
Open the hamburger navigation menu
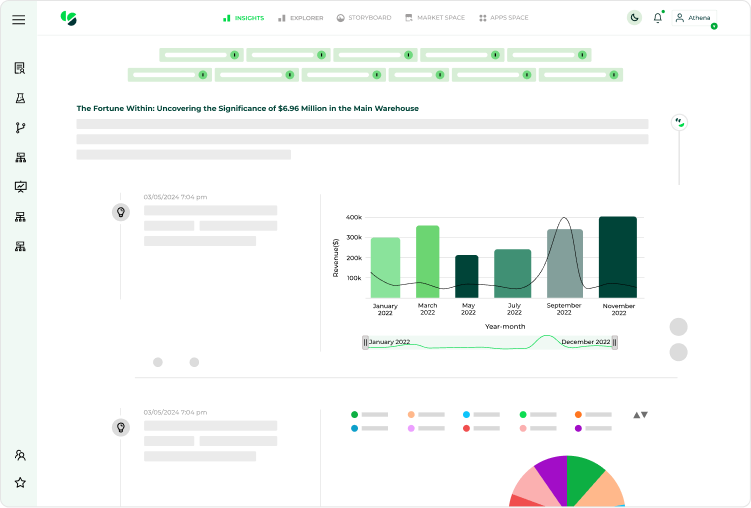[19, 19]
